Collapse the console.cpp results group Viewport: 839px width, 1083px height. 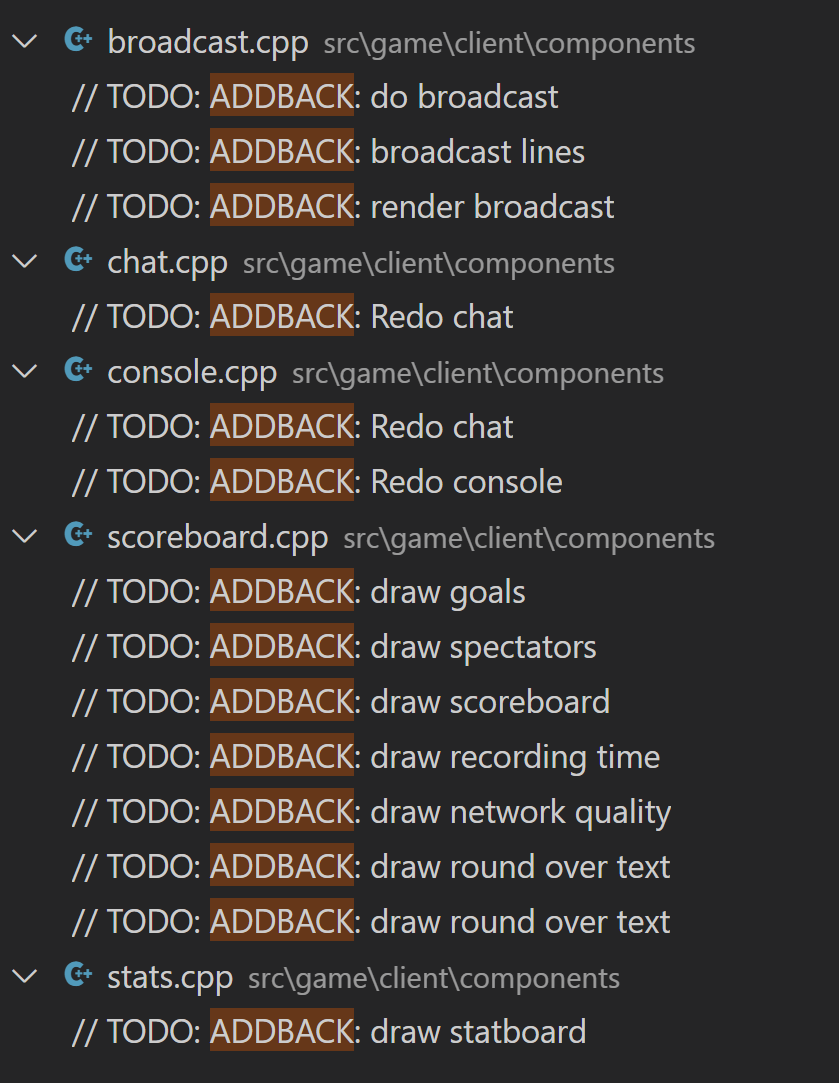26,372
